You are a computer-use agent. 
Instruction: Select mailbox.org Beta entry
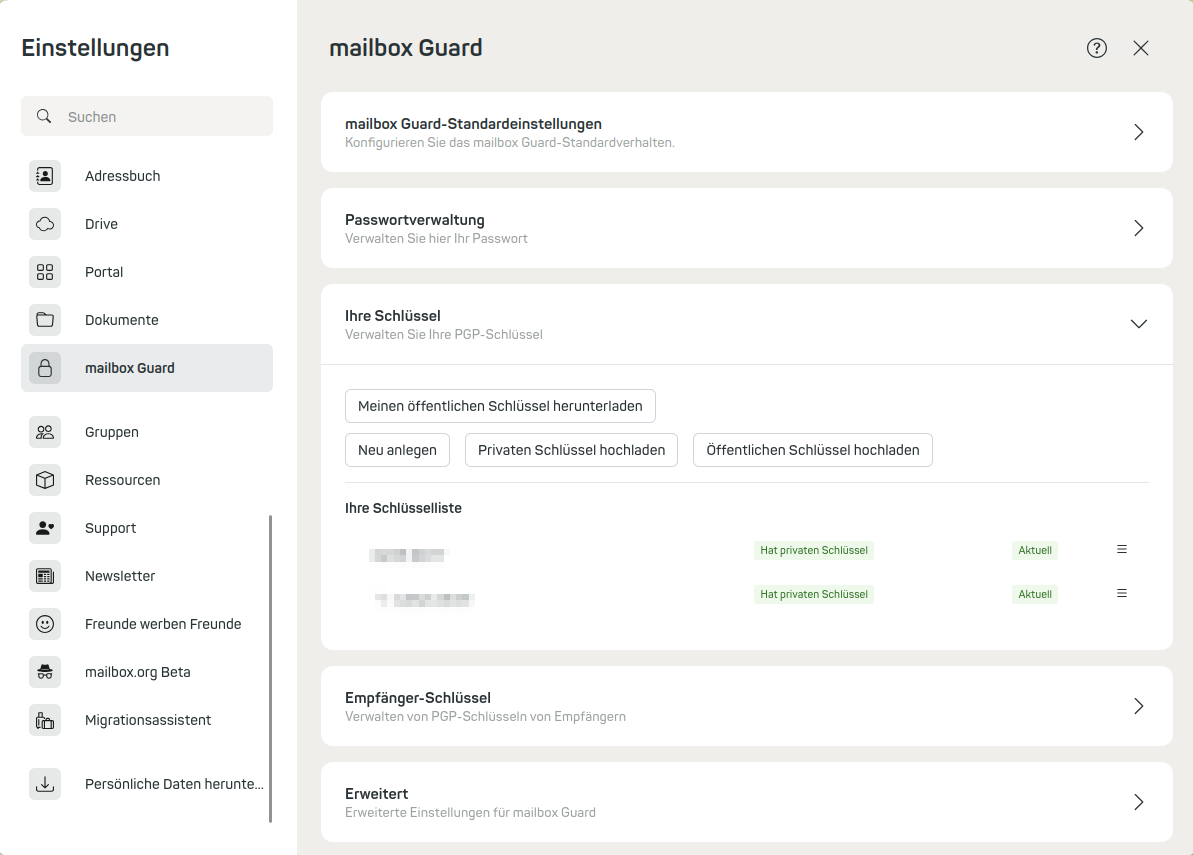tap(147, 672)
